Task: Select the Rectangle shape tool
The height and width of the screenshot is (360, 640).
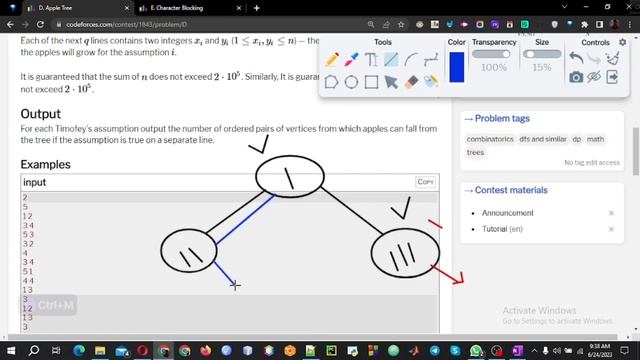Action: tap(371, 82)
